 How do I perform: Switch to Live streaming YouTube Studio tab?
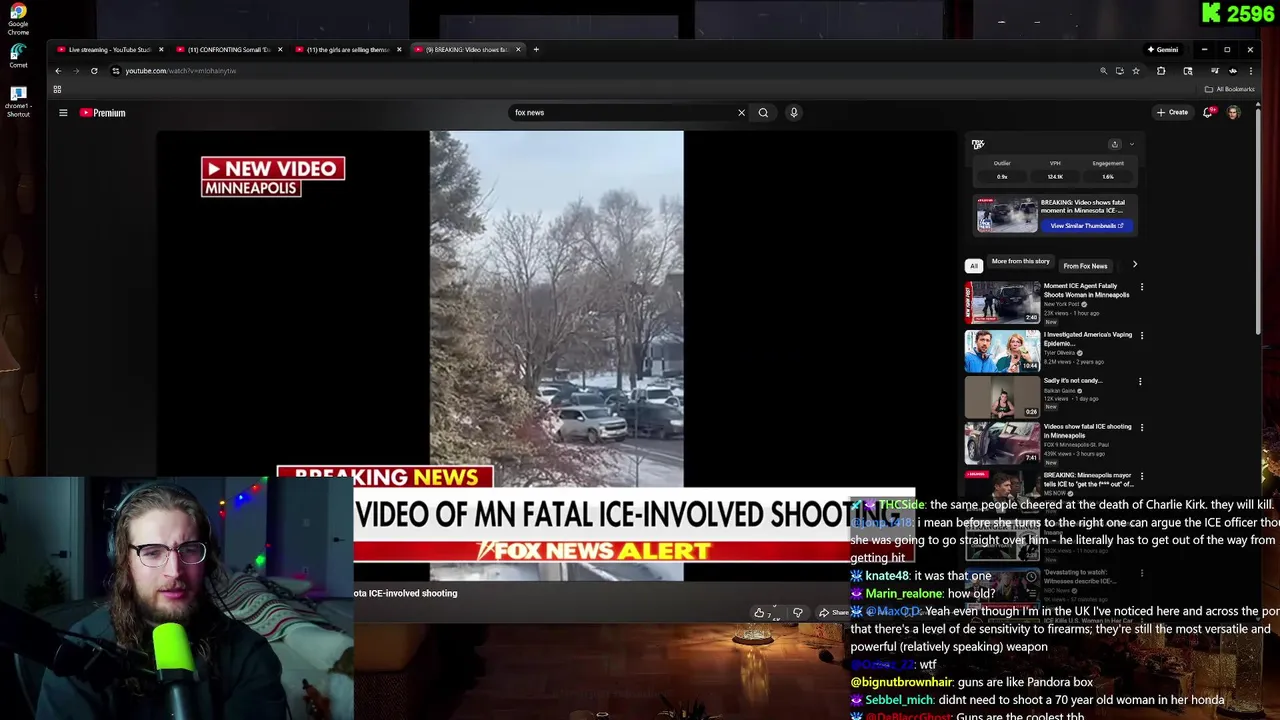[108, 49]
